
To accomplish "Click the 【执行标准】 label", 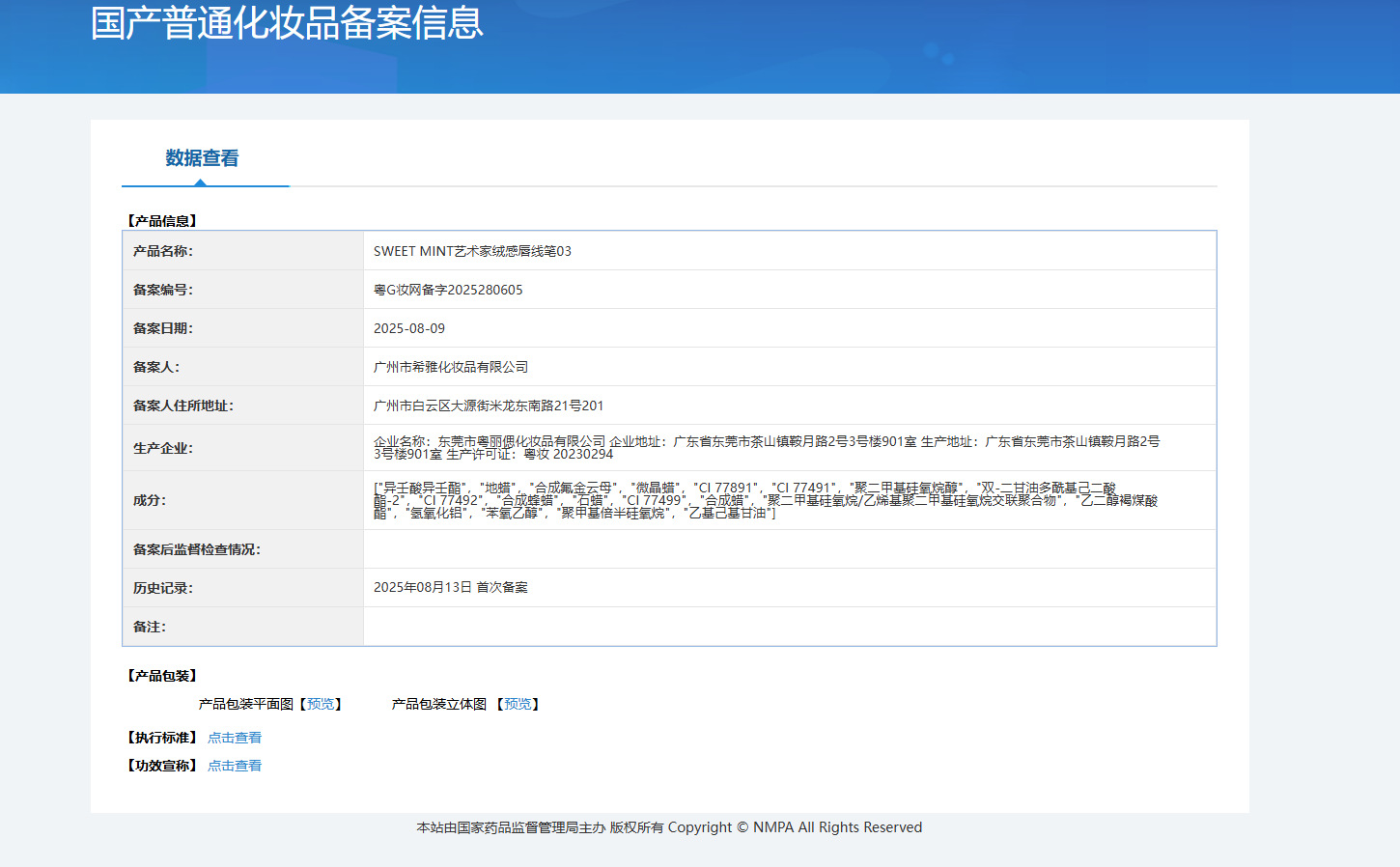I will pos(162,738).
